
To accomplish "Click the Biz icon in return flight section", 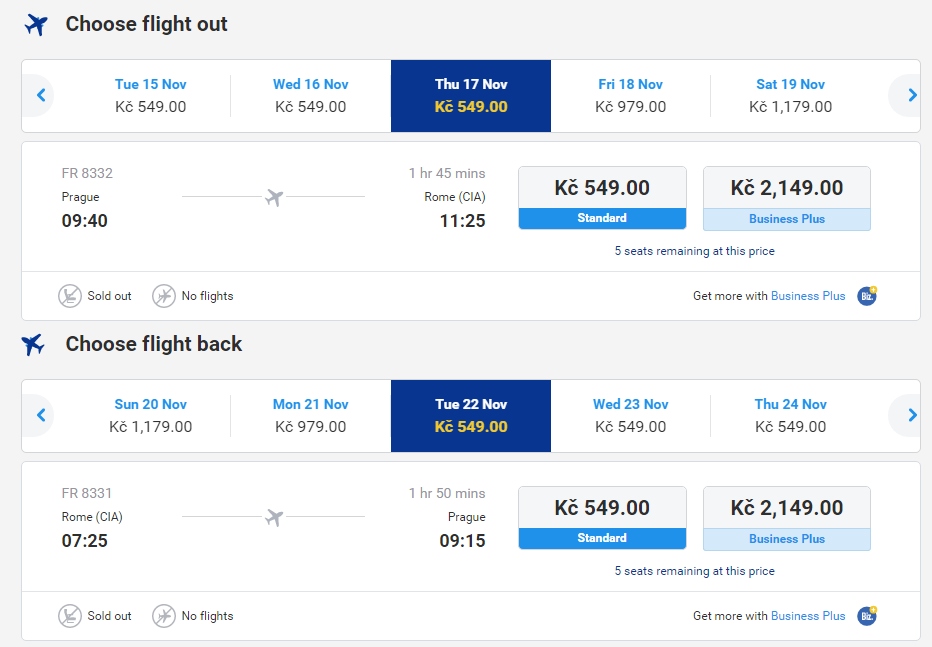I will pyautogui.click(x=867, y=616).
